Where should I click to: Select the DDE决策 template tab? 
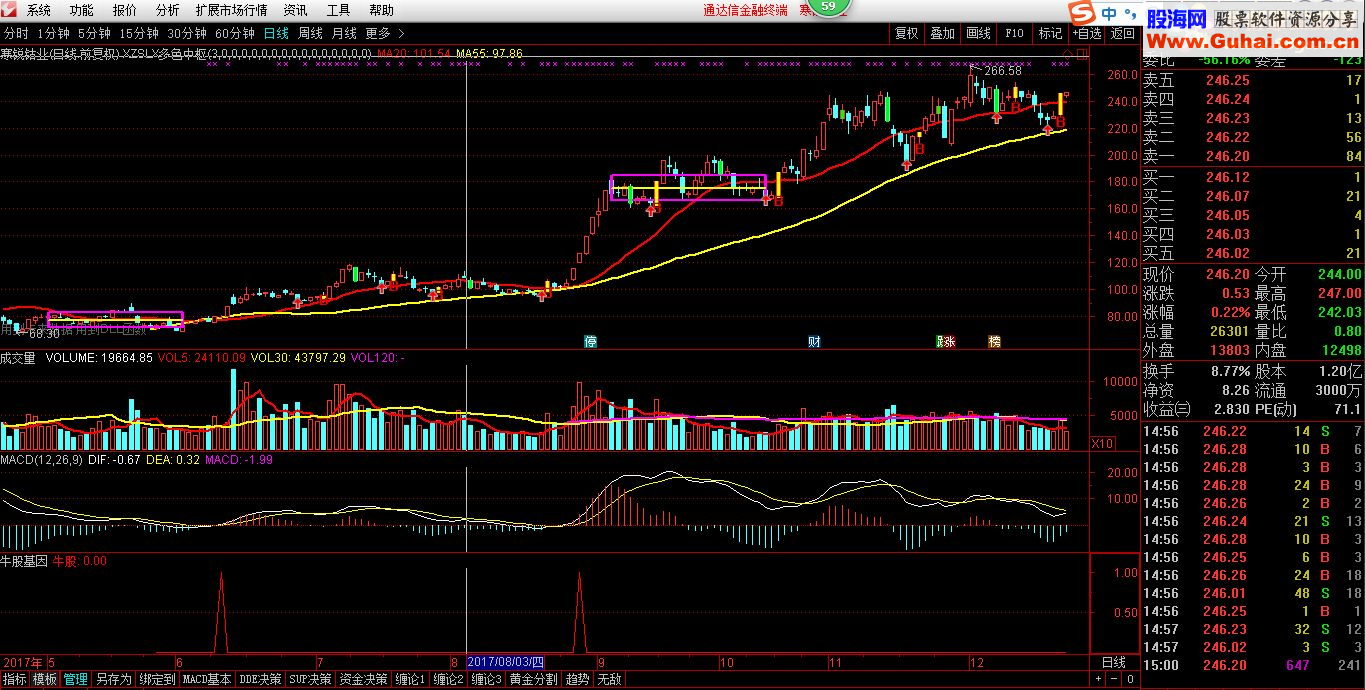(x=260, y=679)
